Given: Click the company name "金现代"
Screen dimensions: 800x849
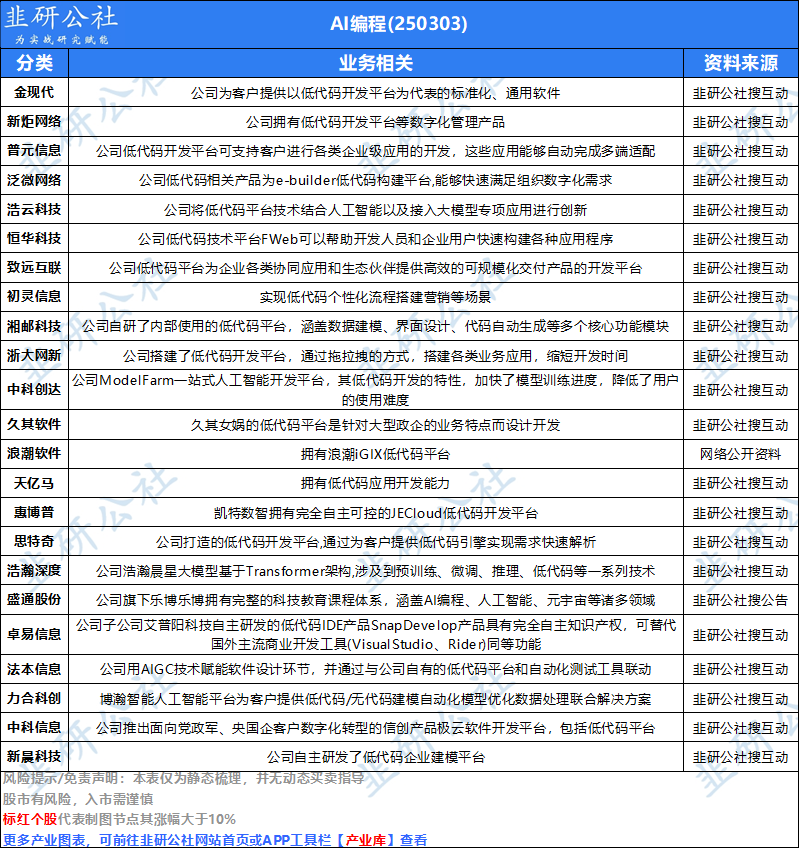Looking at the screenshot, I should (x=34, y=93).
